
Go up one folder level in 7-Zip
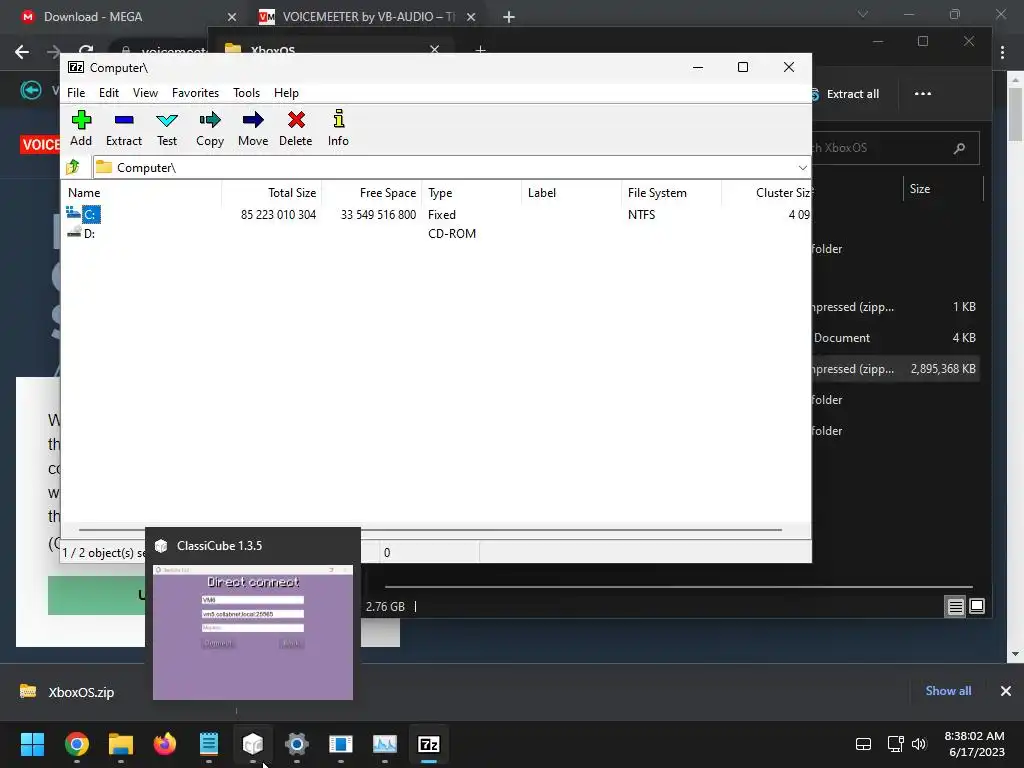[73, 167]
